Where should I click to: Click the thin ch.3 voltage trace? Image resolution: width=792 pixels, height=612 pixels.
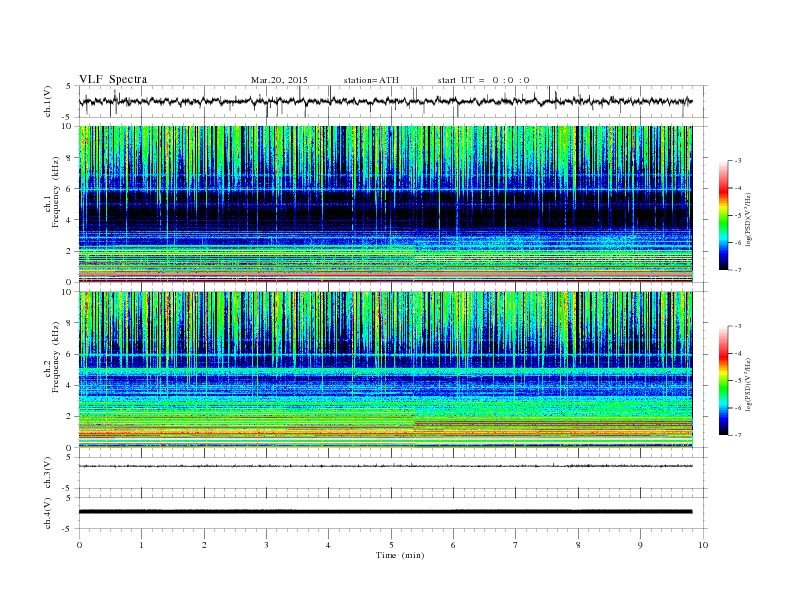385,466
